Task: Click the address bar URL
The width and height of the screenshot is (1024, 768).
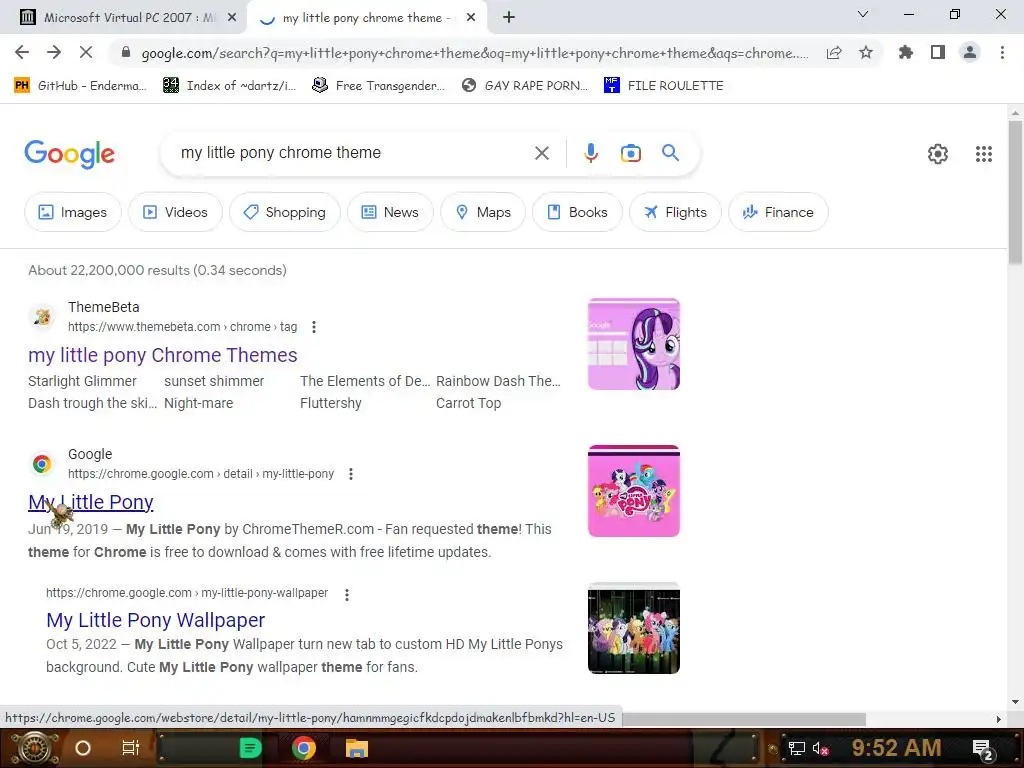Action: pyautogui.click(x=475, y=53)
